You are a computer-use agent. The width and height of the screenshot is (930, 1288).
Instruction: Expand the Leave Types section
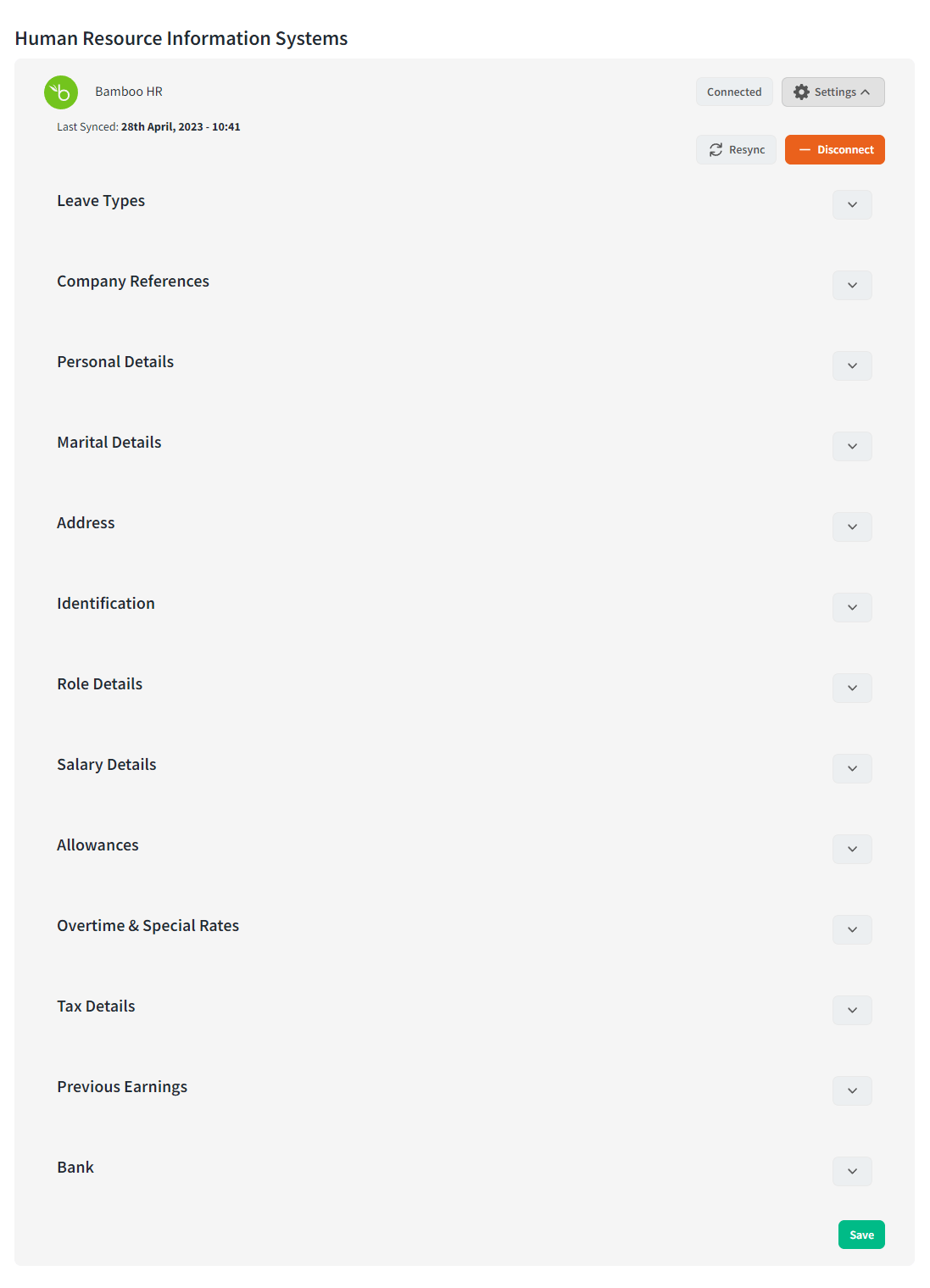click(851, 204)
